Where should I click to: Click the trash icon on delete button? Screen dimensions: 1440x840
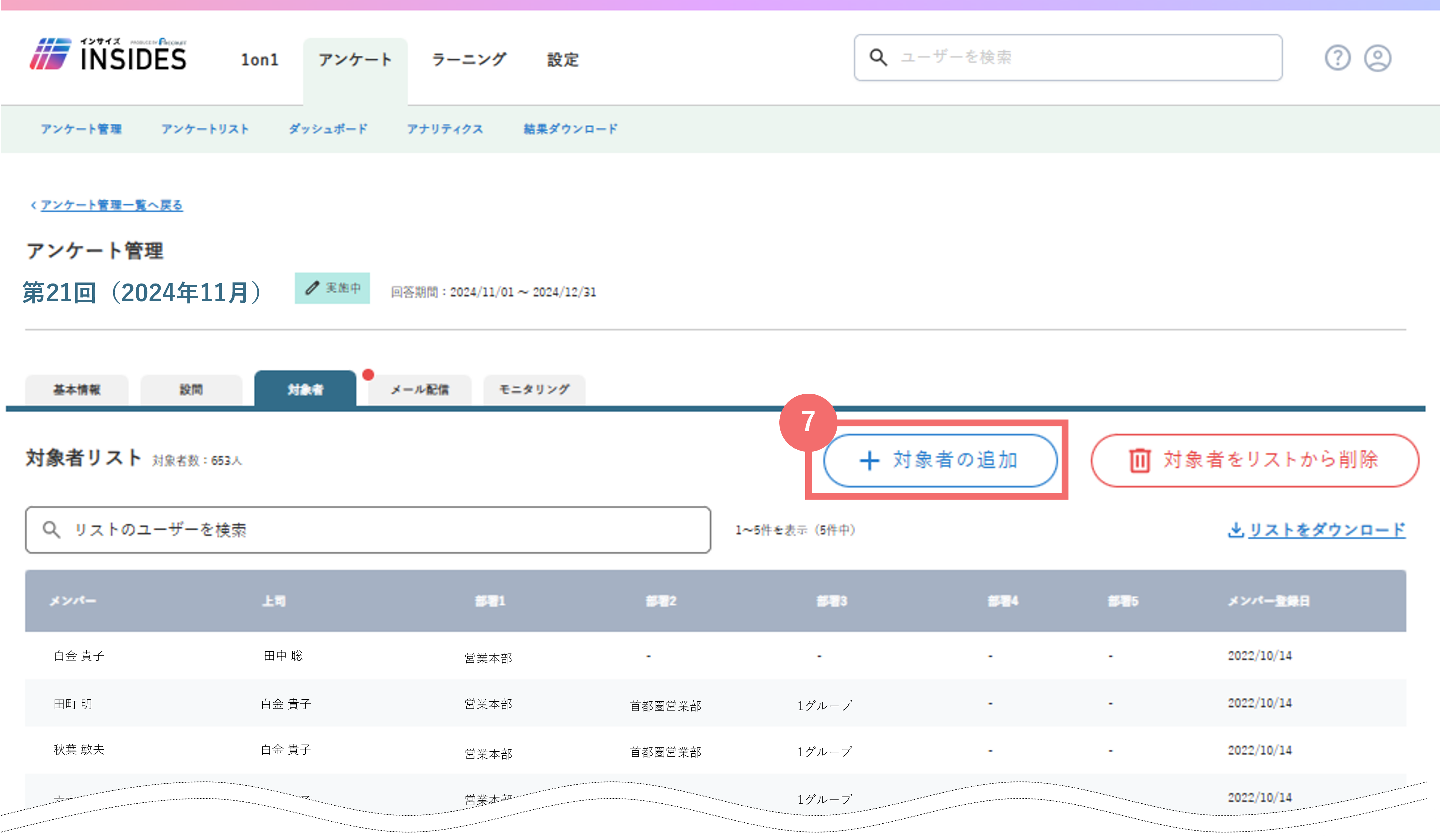pyautogui.click(x=1139, y=460)
